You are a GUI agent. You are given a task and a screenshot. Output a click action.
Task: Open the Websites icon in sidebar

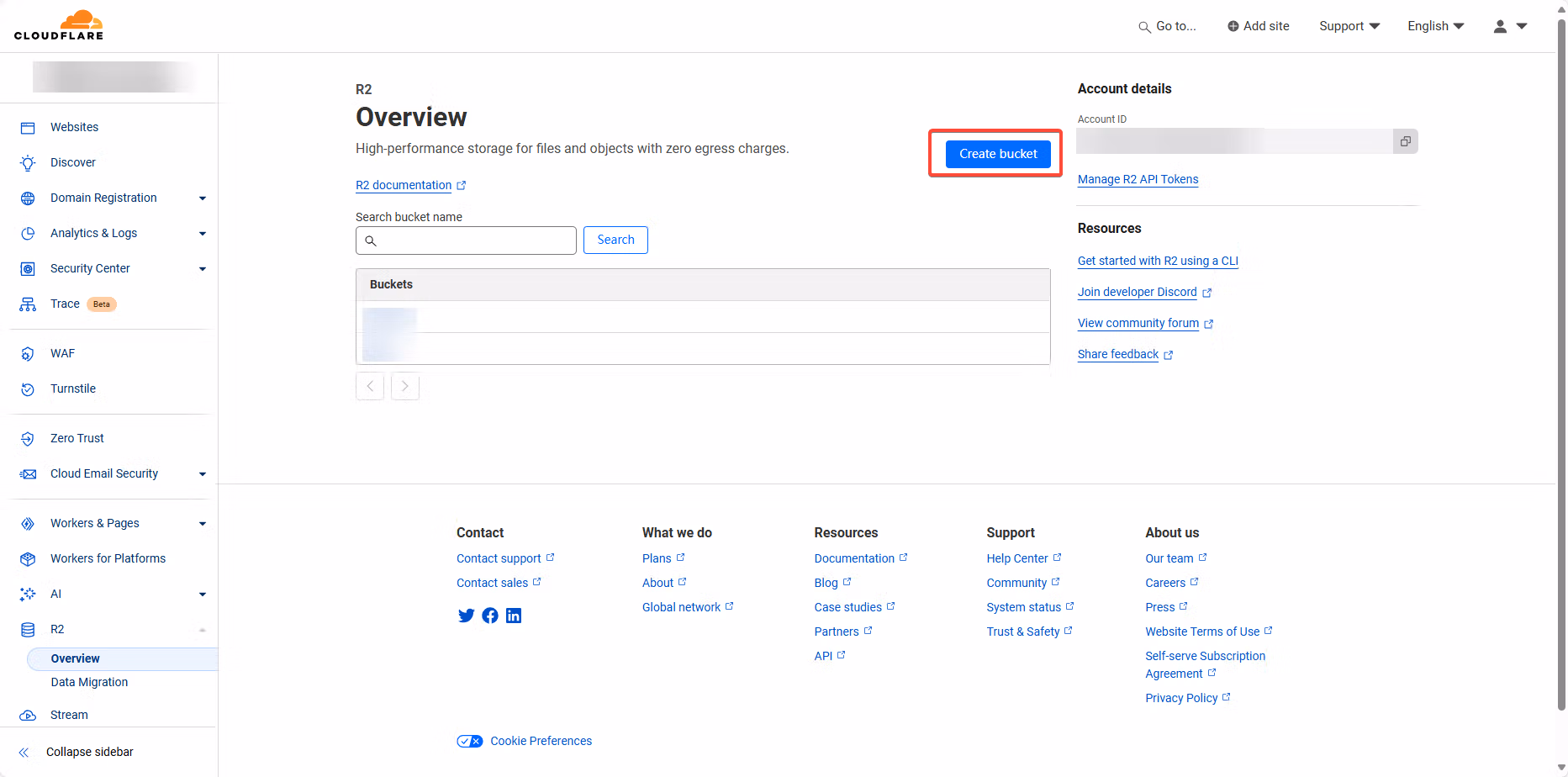click(28, 128)
